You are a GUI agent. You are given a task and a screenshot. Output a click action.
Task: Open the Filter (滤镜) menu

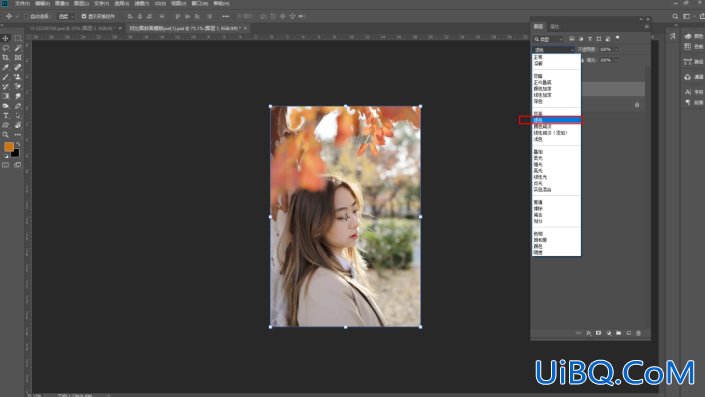point(142,3)
